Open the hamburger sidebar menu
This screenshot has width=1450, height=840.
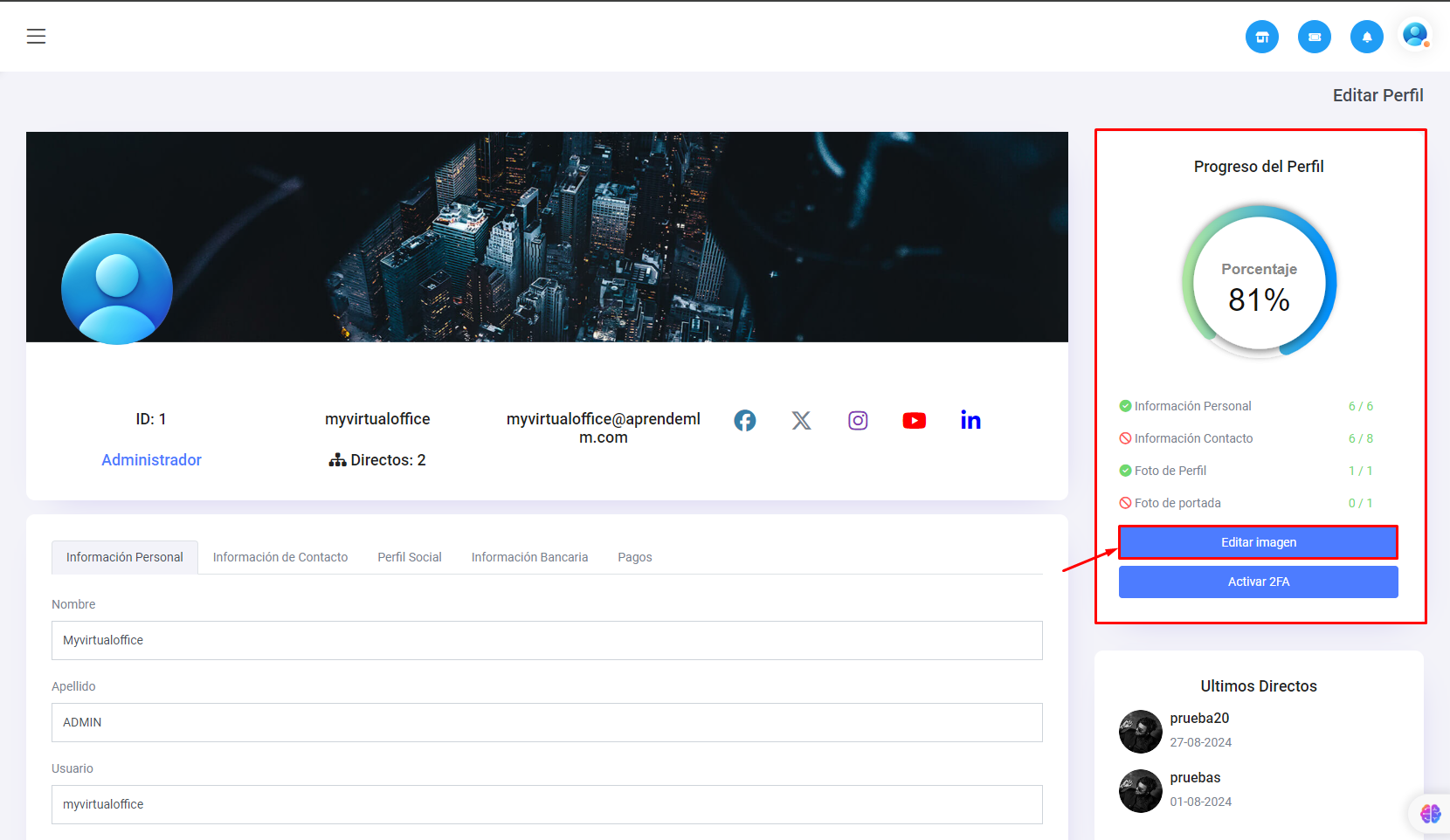pos(36,37)
